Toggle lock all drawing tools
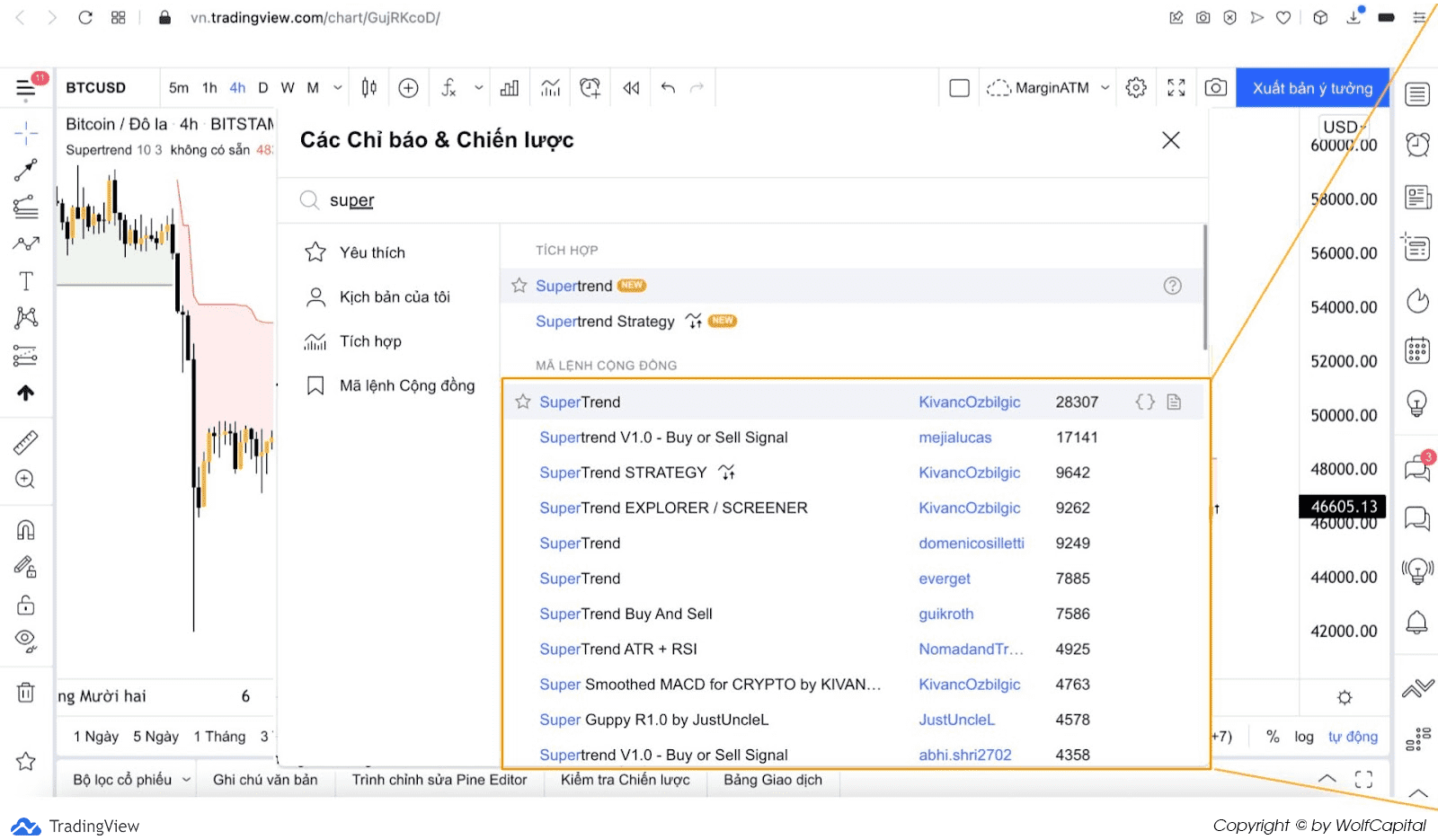The height and width of the screenshot is (840, 1438). 26,605
